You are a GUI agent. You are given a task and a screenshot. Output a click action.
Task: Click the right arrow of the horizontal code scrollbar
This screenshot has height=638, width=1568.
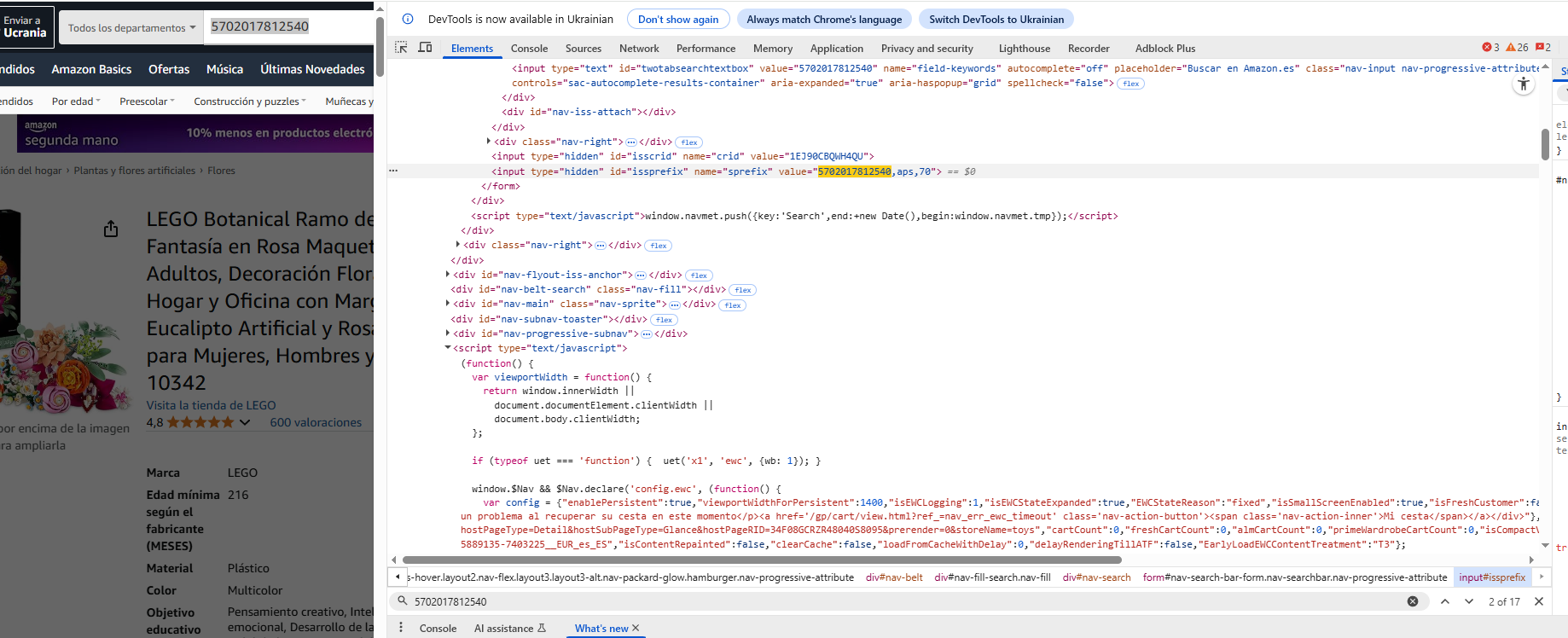click(1531, 560)
